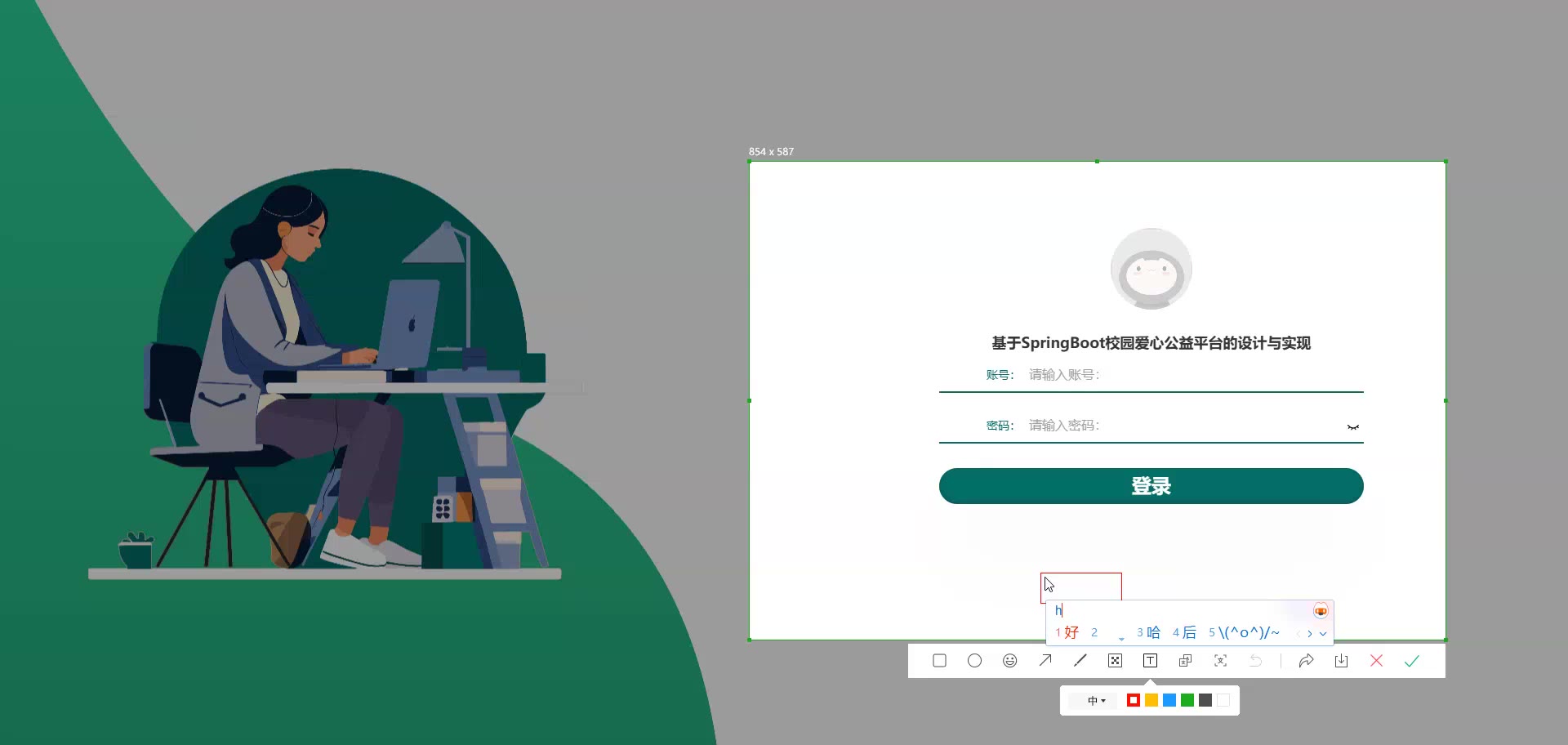Open the emoji sticker tool

[1010, 661]
